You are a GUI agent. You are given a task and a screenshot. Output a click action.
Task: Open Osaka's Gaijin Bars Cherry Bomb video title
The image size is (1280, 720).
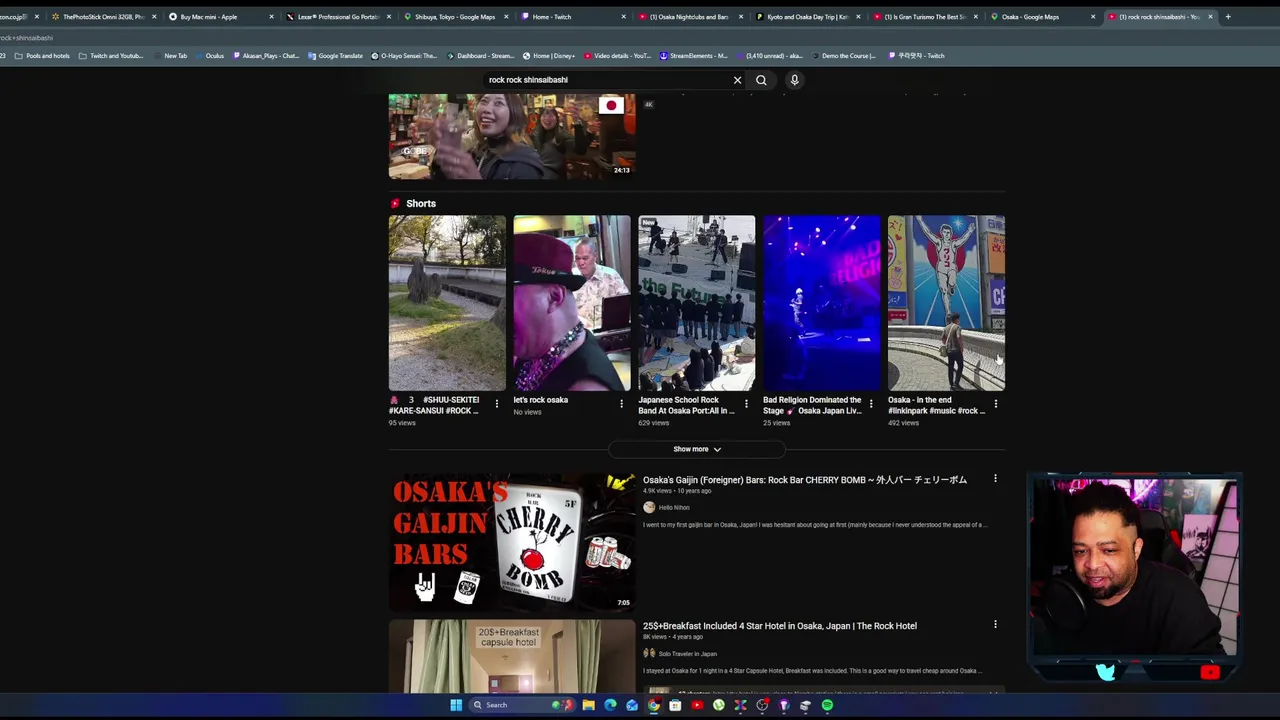pos(804,480)
